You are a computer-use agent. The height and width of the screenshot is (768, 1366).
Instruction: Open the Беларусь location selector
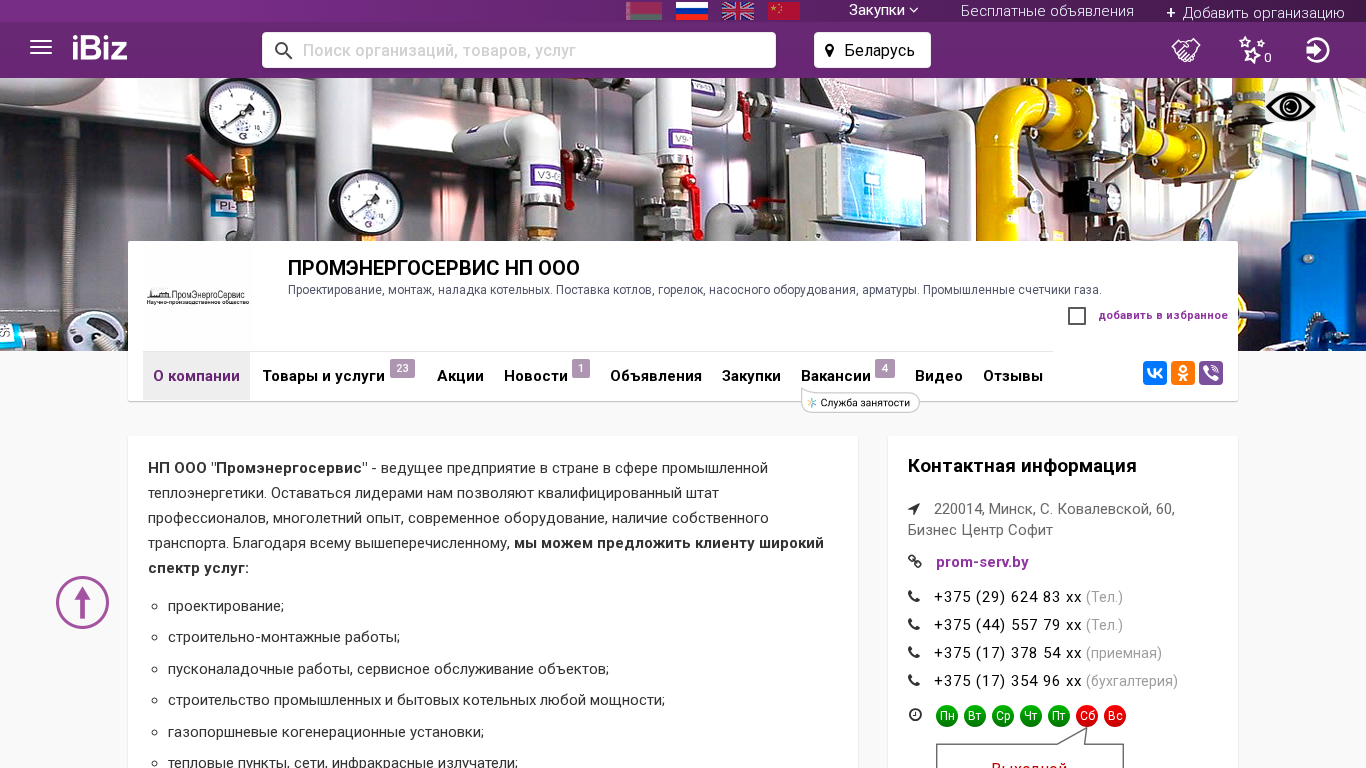coord(872,50)
